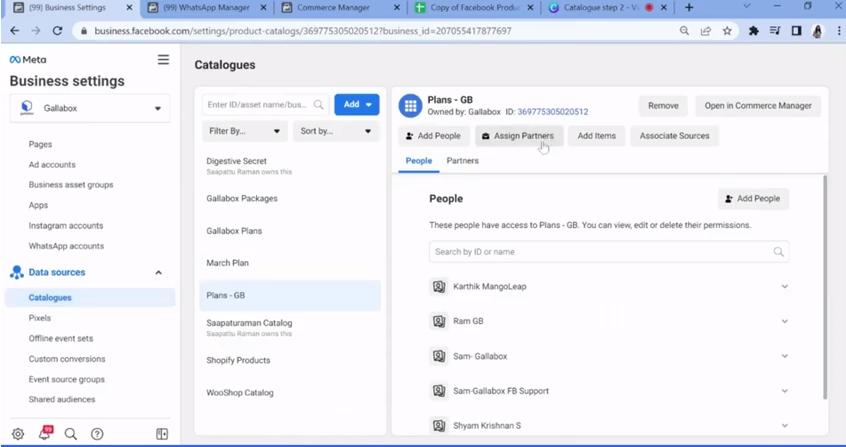
Task: Click the People list vertical scrollbar
Action: coord(824,286)
